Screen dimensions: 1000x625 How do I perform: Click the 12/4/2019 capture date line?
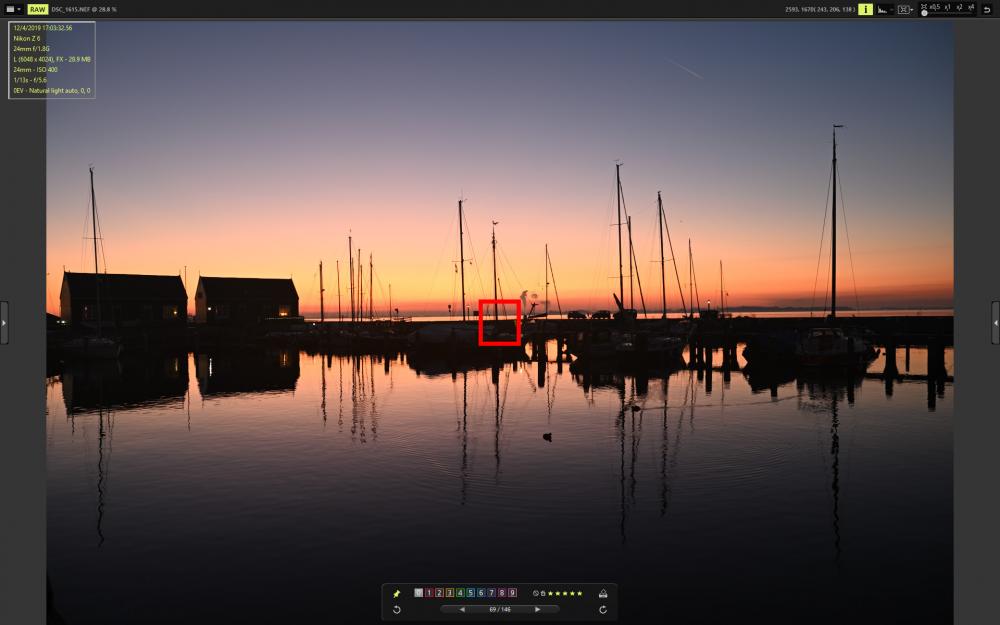(x=43, y=28)
